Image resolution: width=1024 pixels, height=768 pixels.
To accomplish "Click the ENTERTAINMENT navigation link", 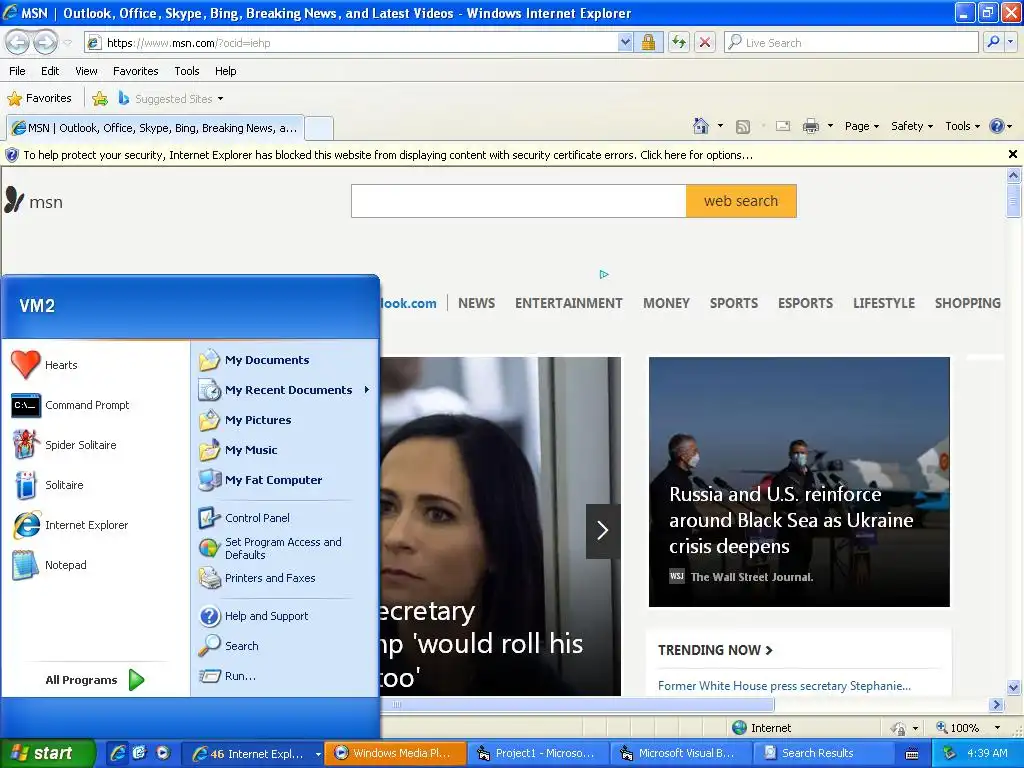I will 568,304.
